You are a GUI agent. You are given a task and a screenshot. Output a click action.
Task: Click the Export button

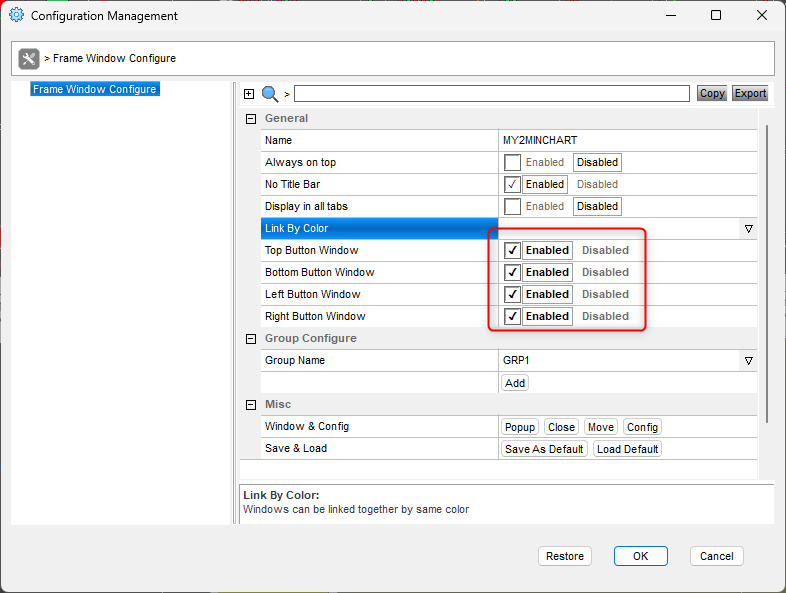point(750,93)
